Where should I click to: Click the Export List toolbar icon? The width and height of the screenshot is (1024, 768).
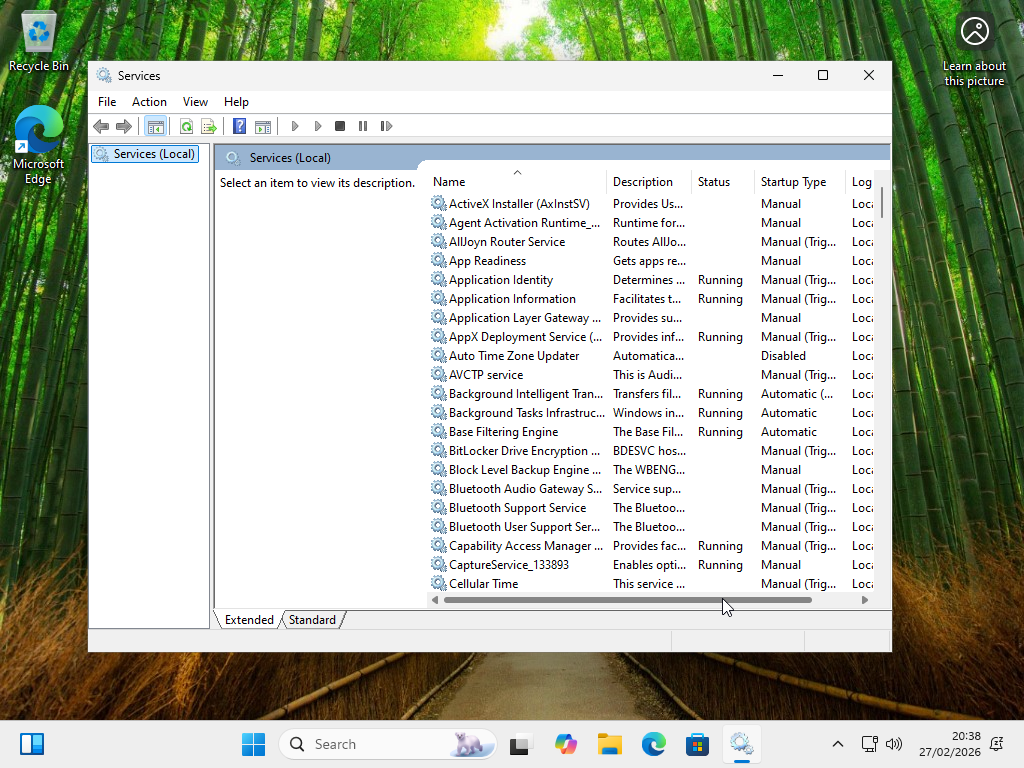pos(209,126)
